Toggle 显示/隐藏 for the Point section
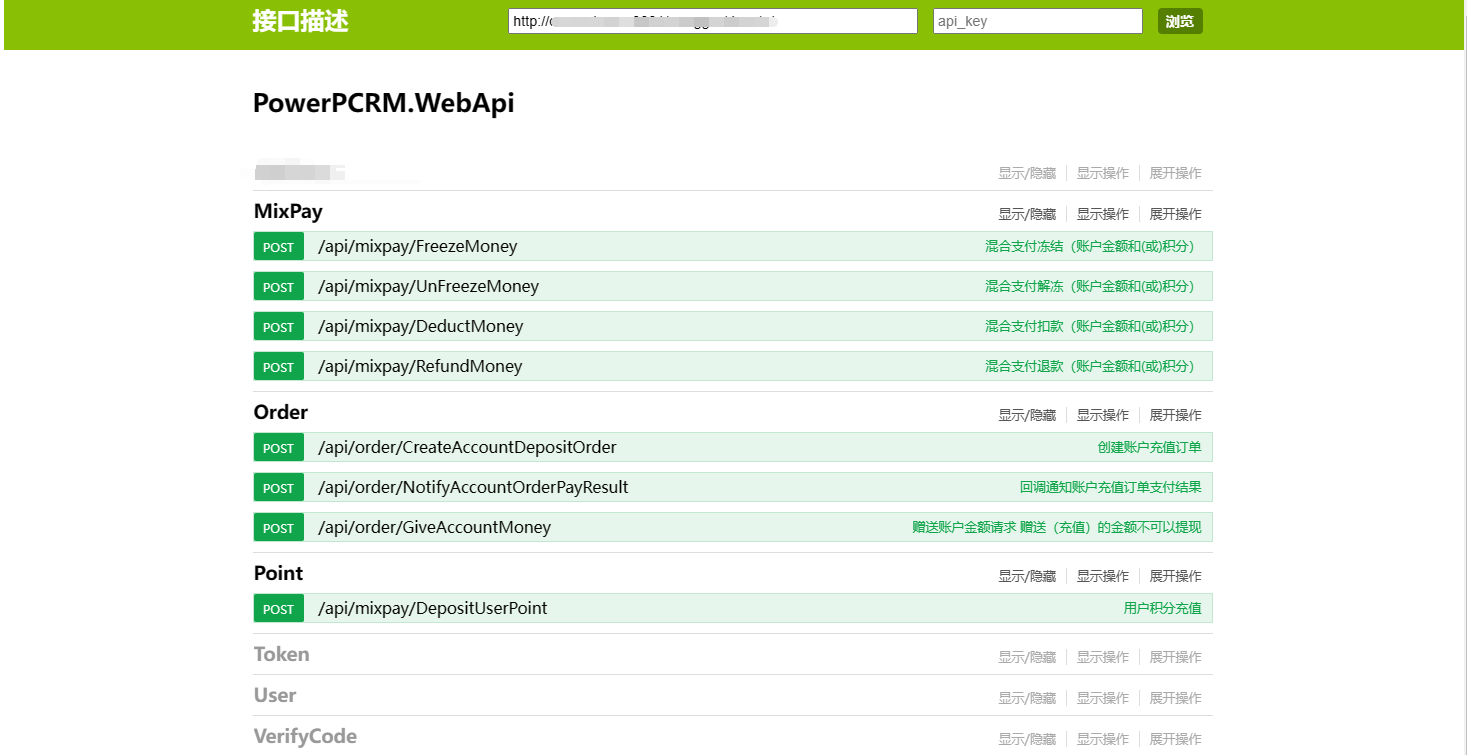The width and height of the screenshot is (1467, 755). 1026,576
